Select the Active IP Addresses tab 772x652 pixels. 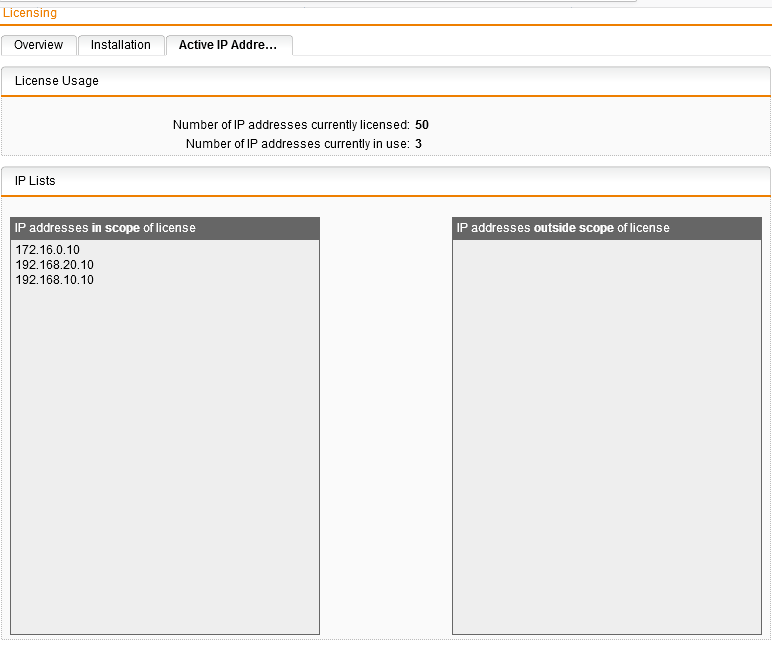[227, 45]
